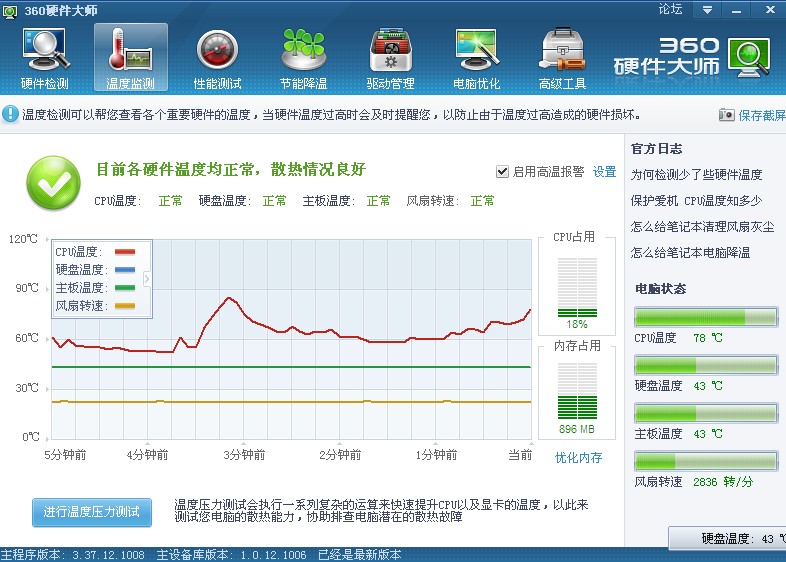Minimize the 360硬件大师 window
The height and width of the screenshot is (562, 786).
(736, 10)
